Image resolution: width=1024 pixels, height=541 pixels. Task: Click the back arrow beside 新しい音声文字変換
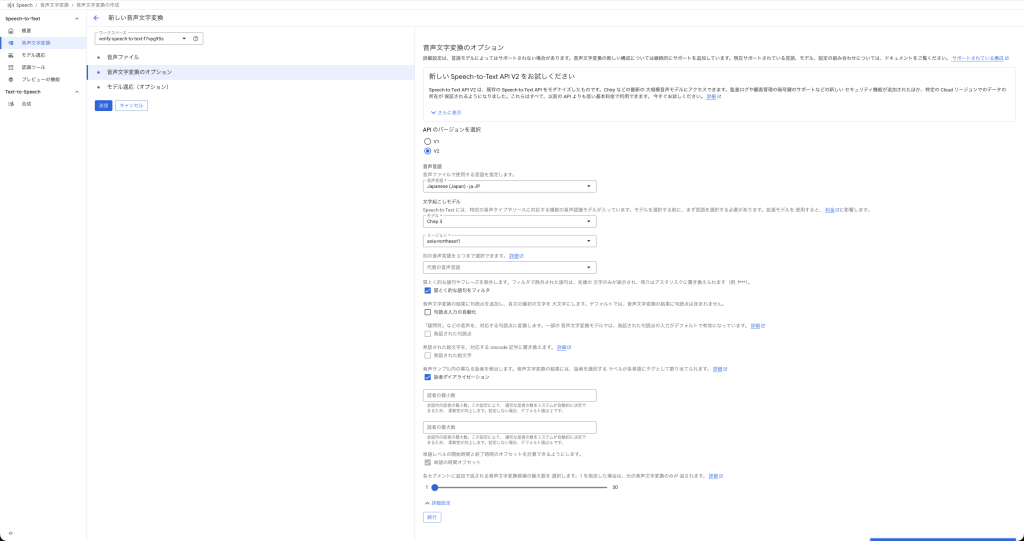(96, 18)
